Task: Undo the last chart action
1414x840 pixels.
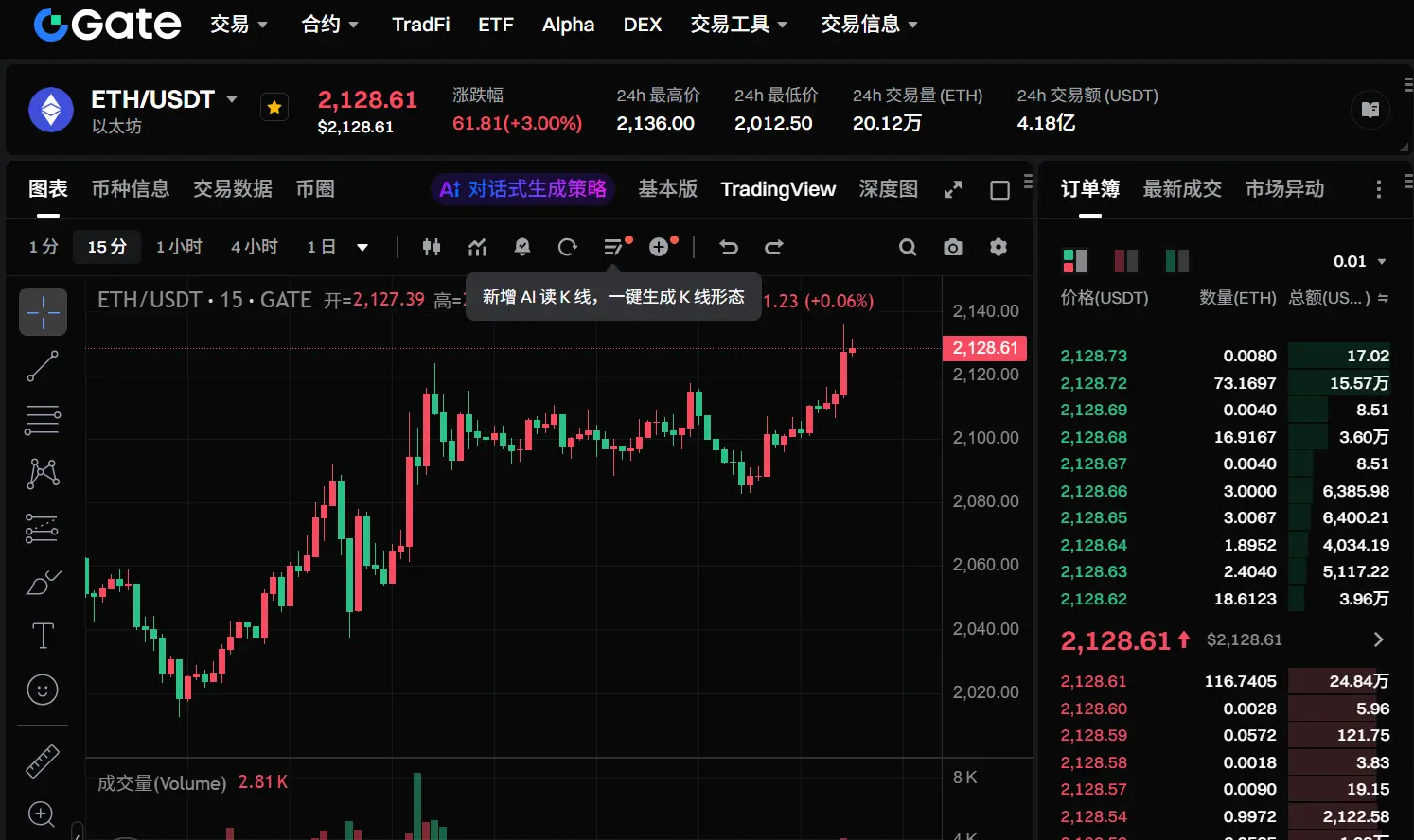Action: point(729,247)
